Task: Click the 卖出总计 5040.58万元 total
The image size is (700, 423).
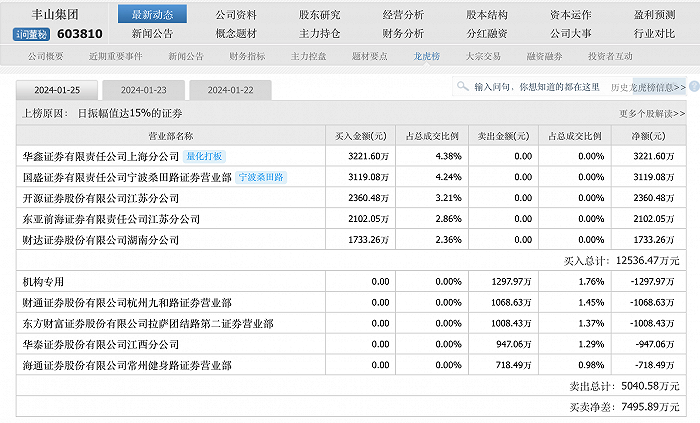Action: [x=624, y=386]
